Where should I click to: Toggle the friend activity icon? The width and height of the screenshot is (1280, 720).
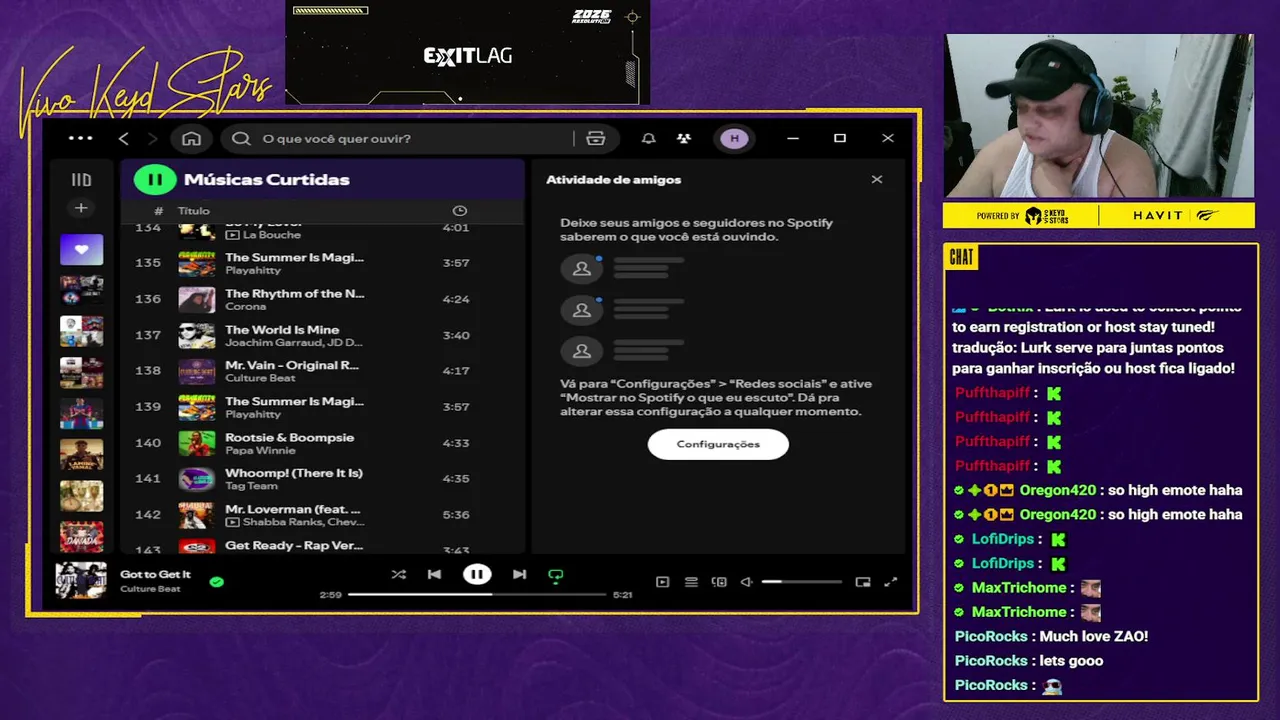(684, 138)
